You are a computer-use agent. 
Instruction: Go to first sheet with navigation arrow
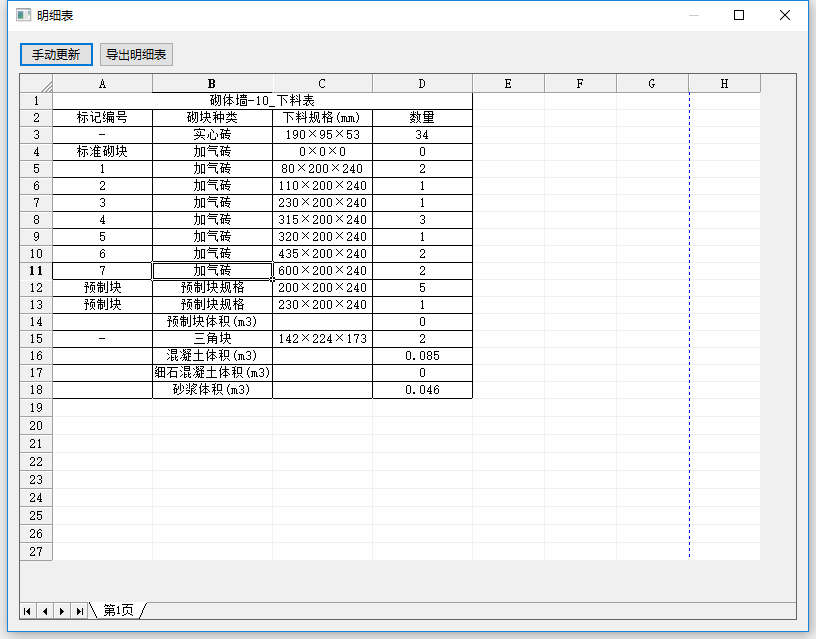coord(28,611)
